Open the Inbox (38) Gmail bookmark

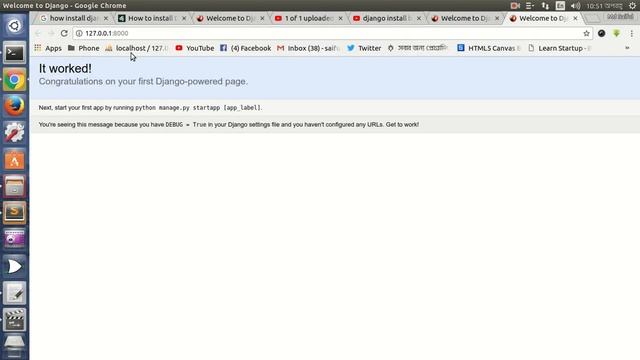pyautogui.click(x=309, y=48)
